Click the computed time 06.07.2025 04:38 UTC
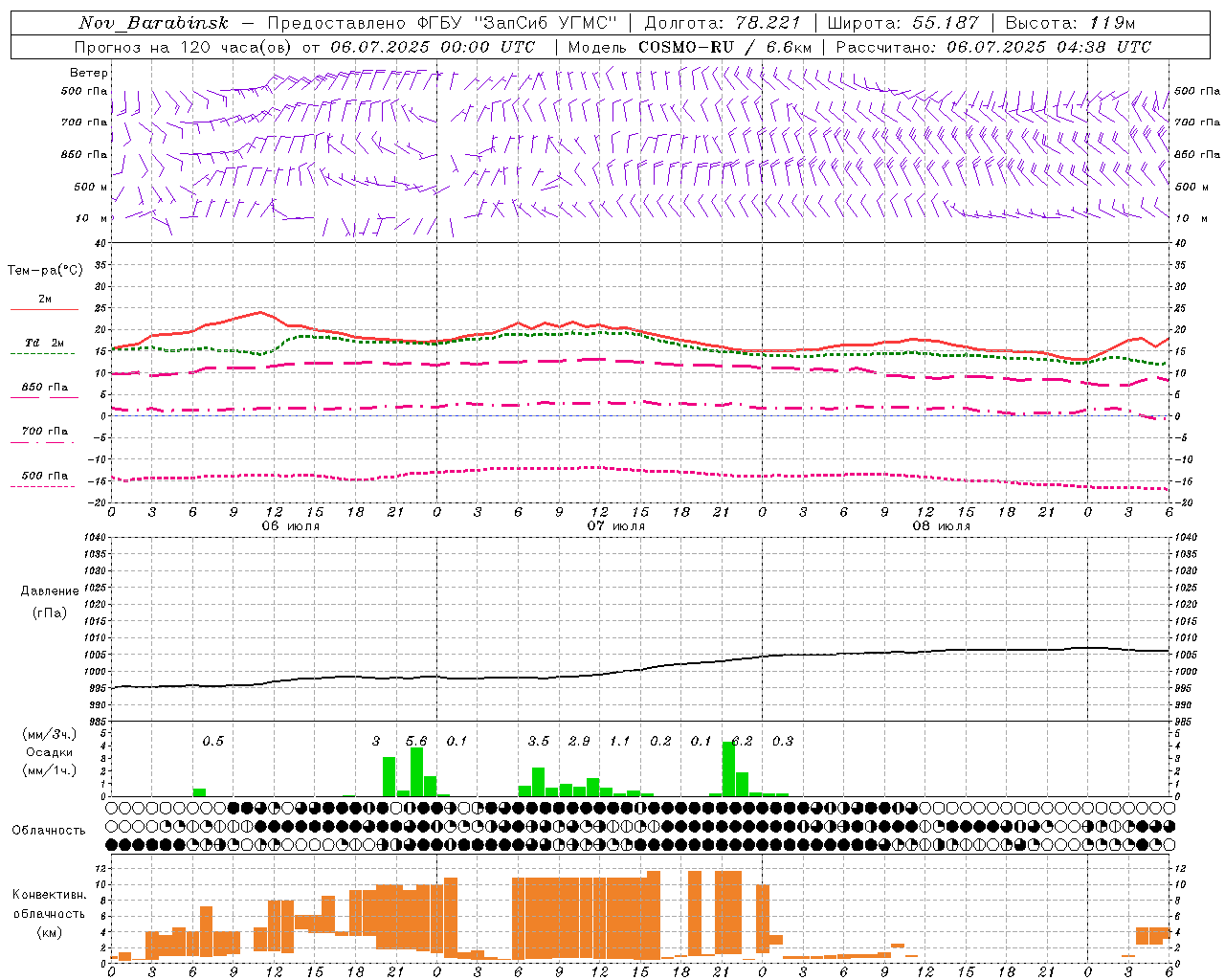The width and height of the screenshot is (1225, 980). click(x=1049, y=47)
